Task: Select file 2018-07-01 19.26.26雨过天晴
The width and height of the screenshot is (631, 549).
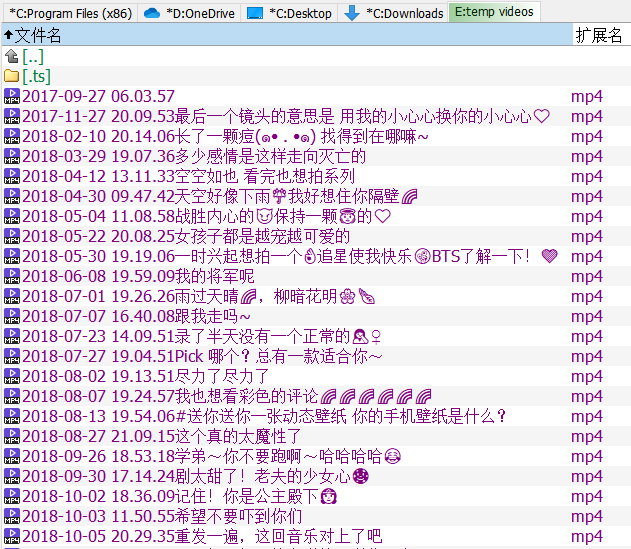Action: point(199,297)
